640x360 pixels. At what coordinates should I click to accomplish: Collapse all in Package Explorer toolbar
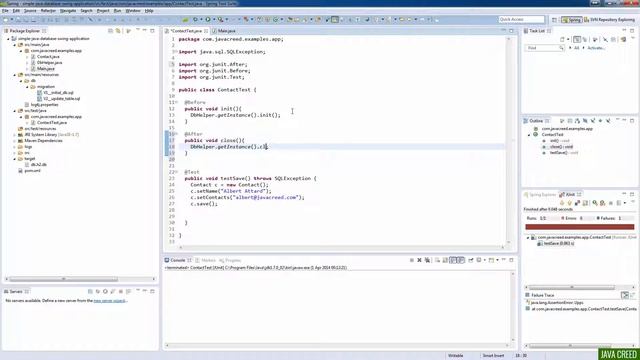[110, 31]
